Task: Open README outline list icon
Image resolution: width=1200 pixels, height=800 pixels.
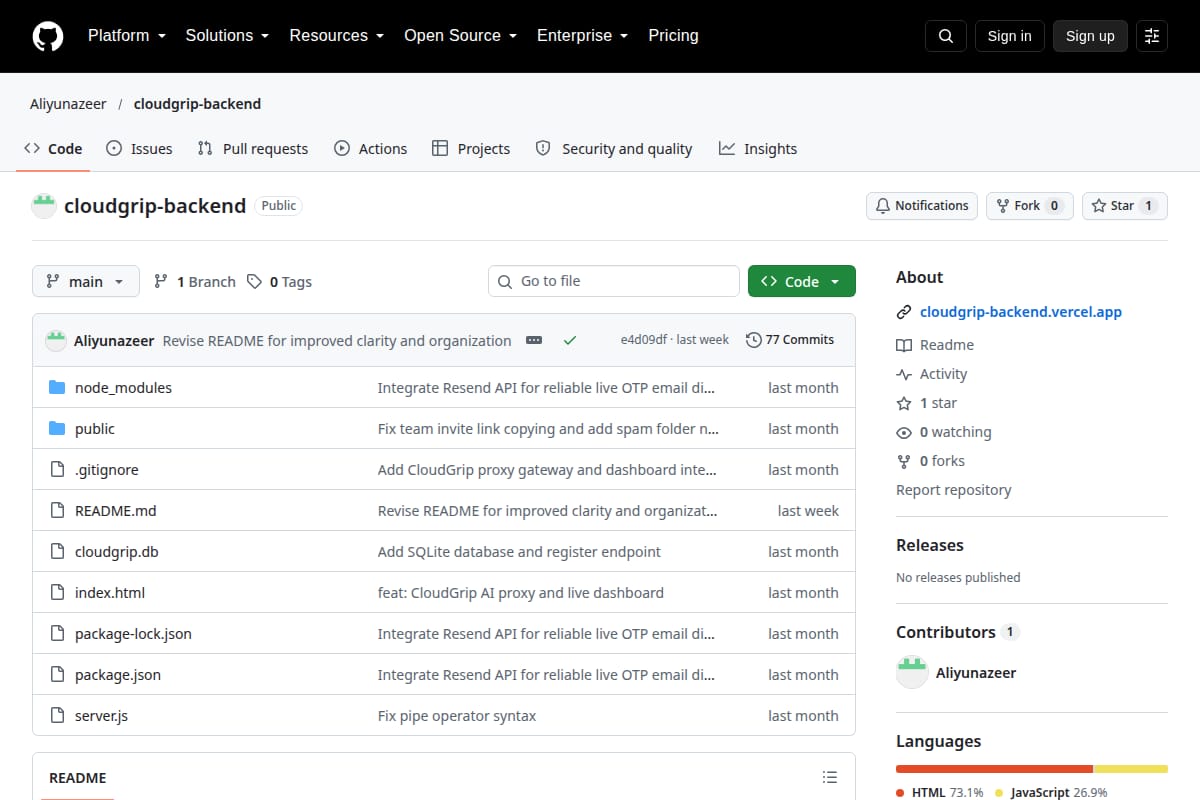Action: (x=829, y=777)
